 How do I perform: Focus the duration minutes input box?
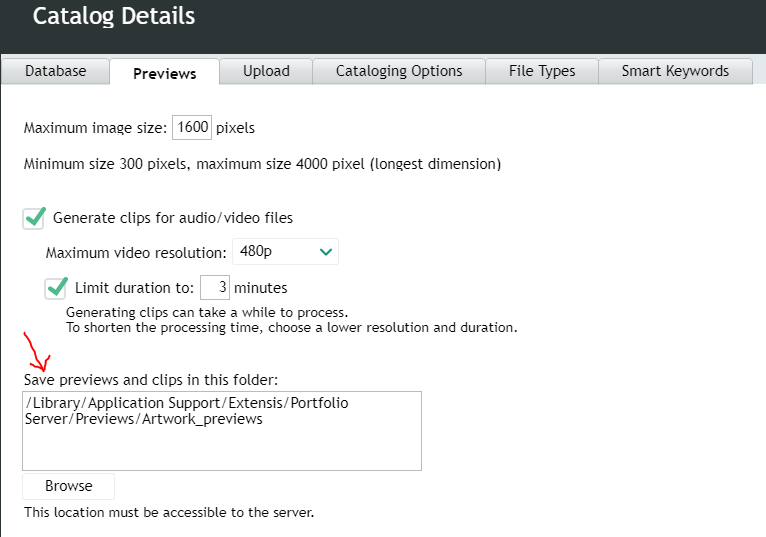(x=215, y=288)
